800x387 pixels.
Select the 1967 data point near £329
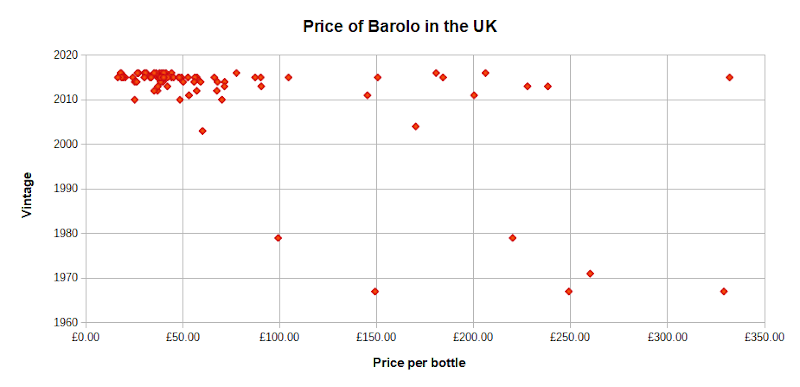tap(723, 291)
